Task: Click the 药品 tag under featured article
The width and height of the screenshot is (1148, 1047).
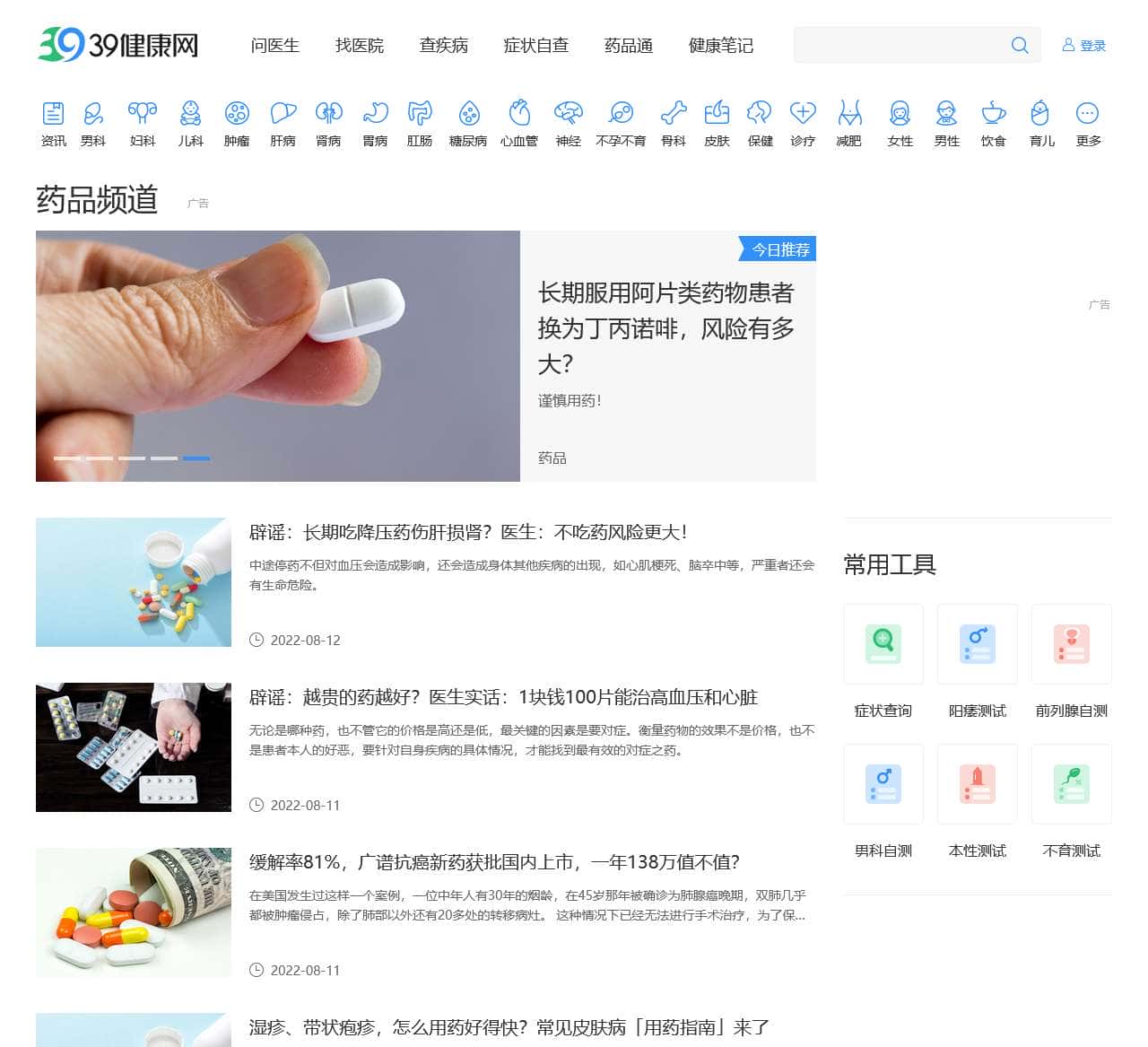Action: pyautogui.click(x=552, y=458)
